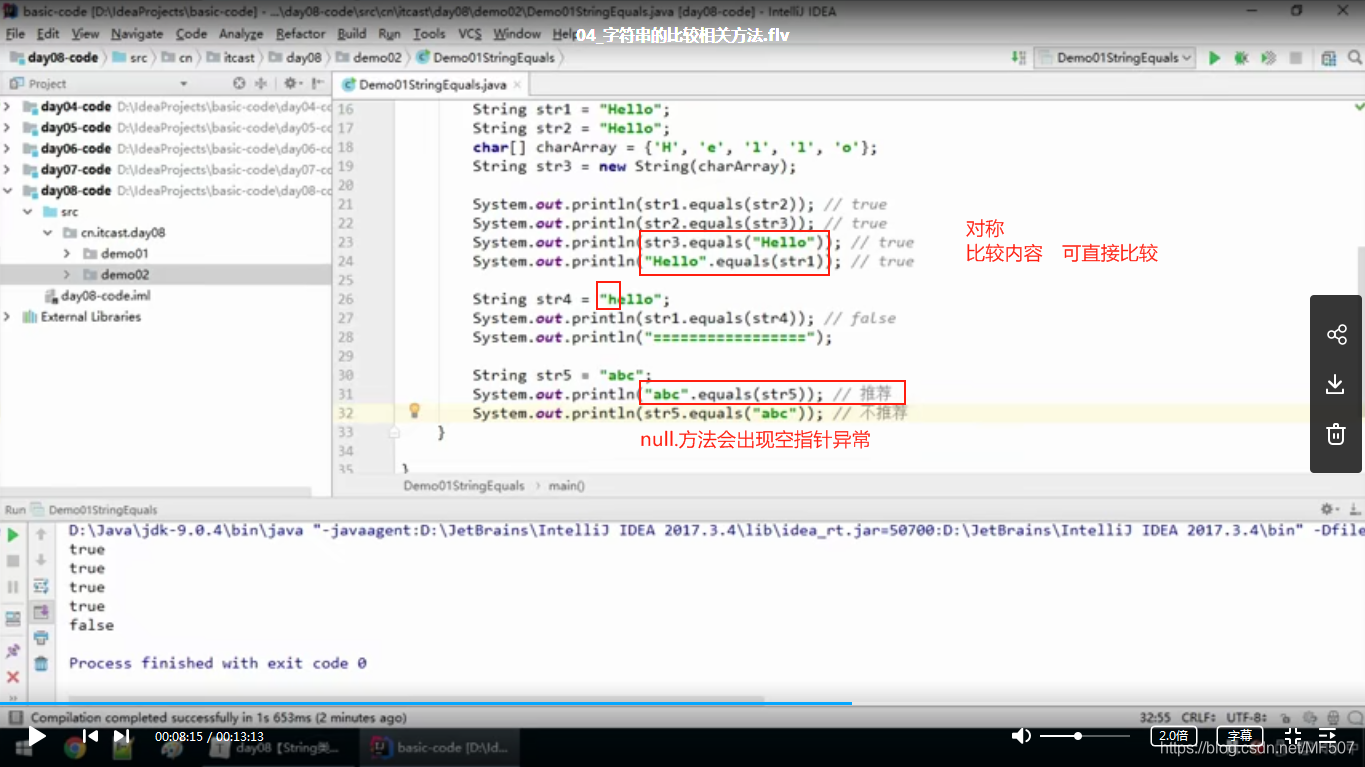Close the Demo01StringEquals.java tab
Viewport: 1365px width, 767px height.
[x=518, y=85]
